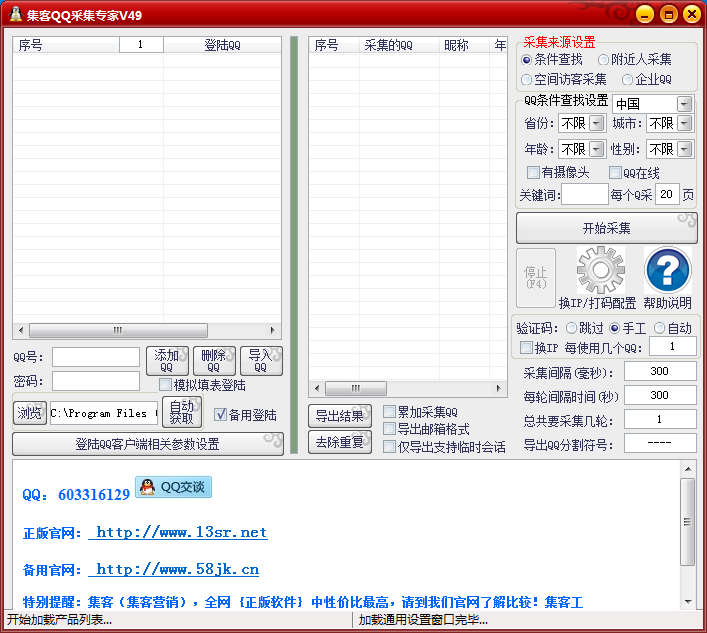Viewport: 707px width, 633px height.
Task: Click the 登陆QQ column header
Action: point(222,45)
